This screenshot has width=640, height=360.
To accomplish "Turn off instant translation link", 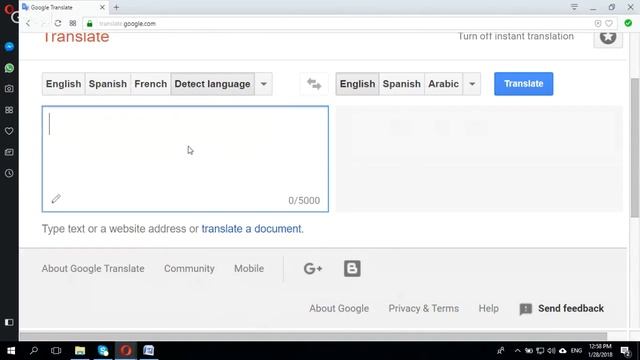I will pos(516,36).
